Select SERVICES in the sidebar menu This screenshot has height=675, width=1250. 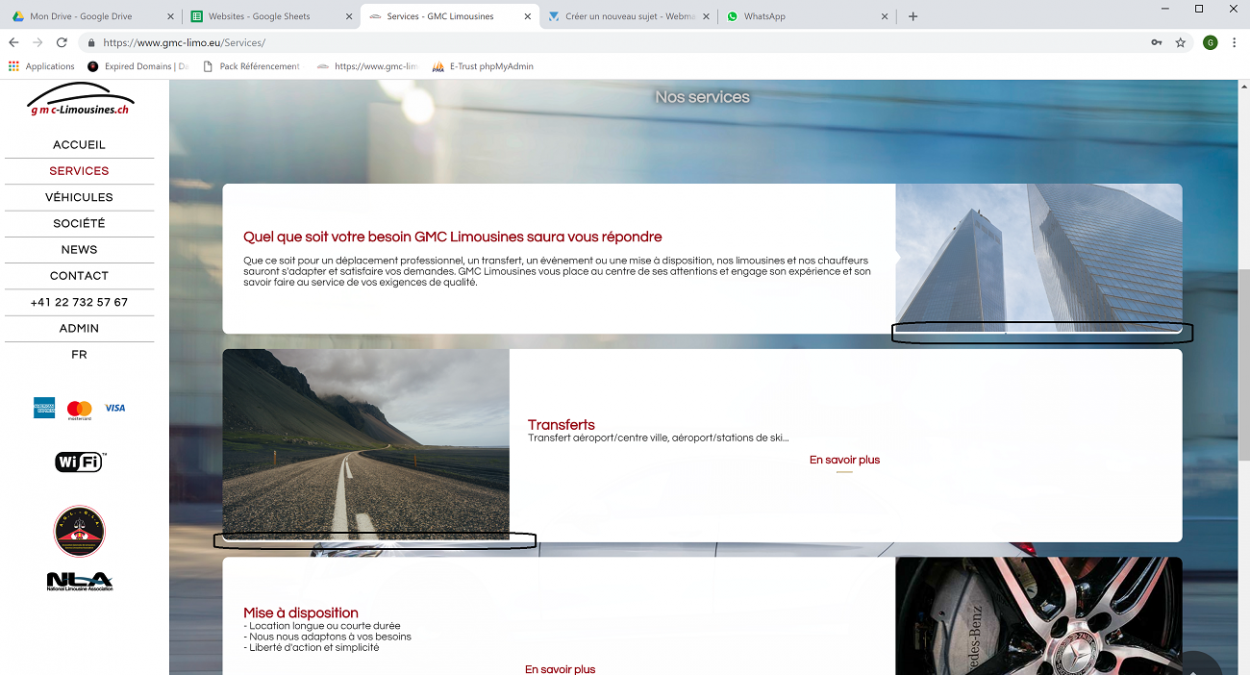coord(79,171)
